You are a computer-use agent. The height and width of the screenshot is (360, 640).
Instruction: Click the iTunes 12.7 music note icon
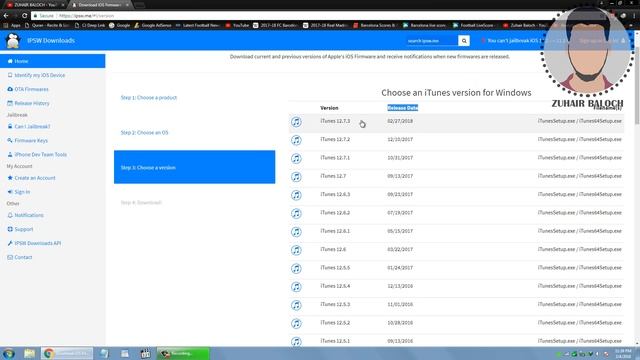tap(296, 177)
